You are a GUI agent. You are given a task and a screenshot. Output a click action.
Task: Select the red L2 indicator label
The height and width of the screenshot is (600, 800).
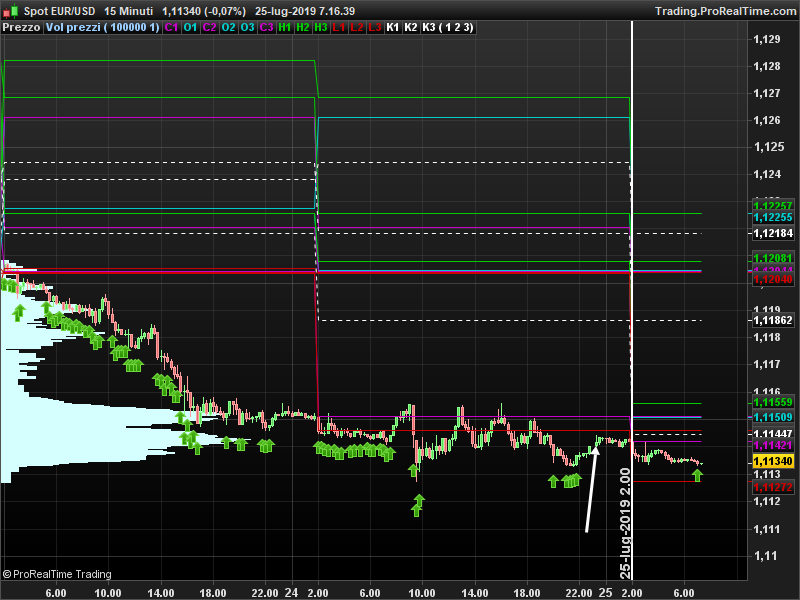click(357, 28)
